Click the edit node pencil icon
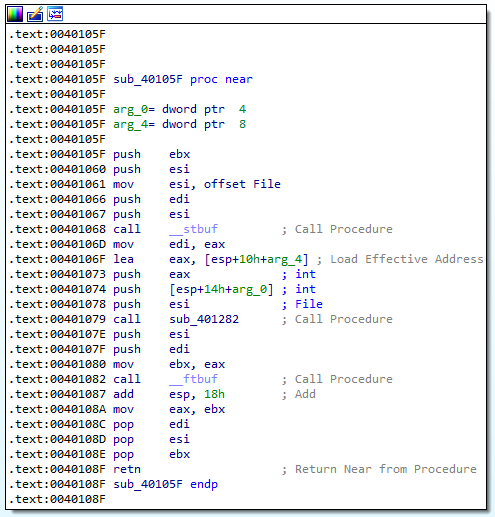The image size is (495, 517). tap(35, 14)
